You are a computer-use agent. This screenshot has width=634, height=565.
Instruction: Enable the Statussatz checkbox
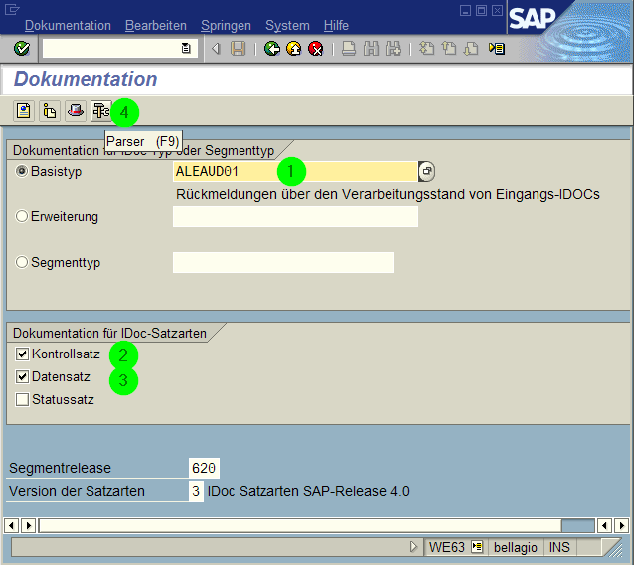pyautogui.click(x=22, y=400)
